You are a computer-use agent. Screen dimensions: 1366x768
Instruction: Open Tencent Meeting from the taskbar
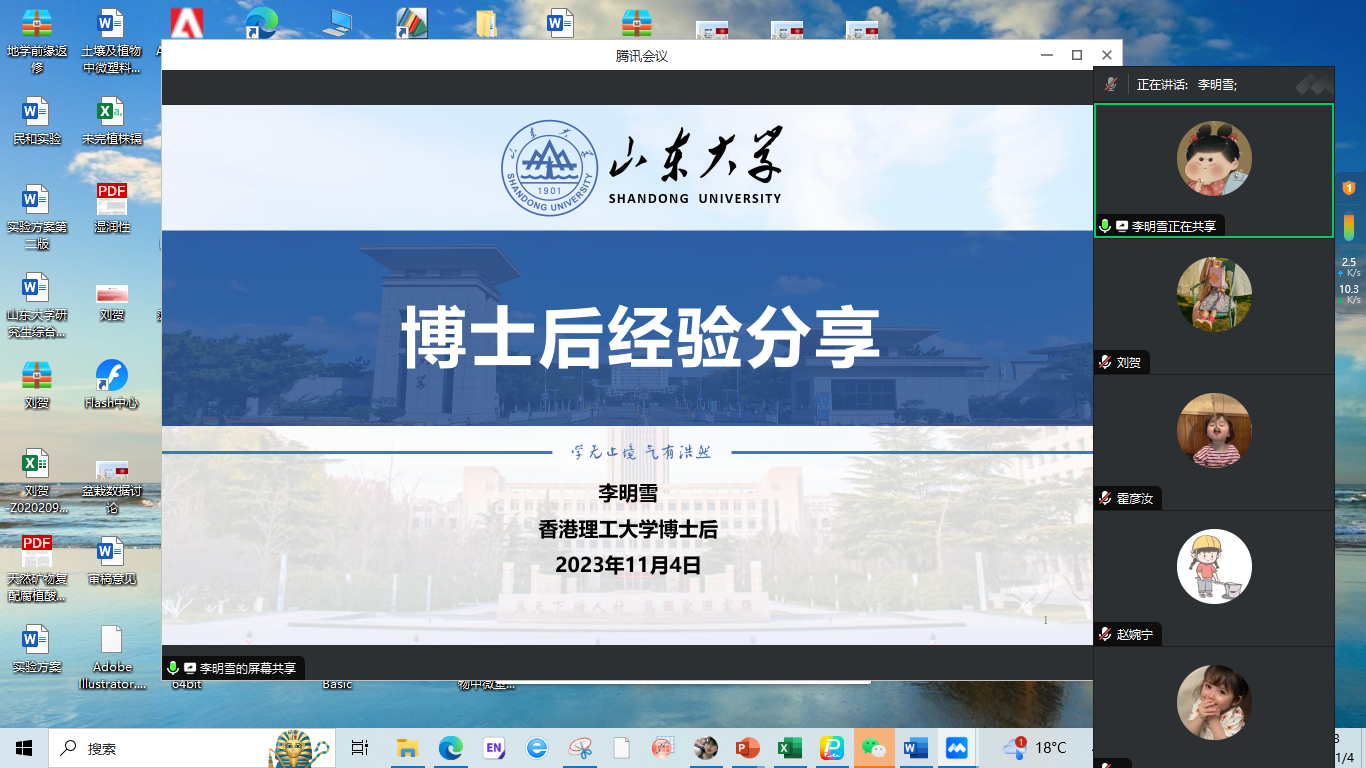click(x=956, y=748)
